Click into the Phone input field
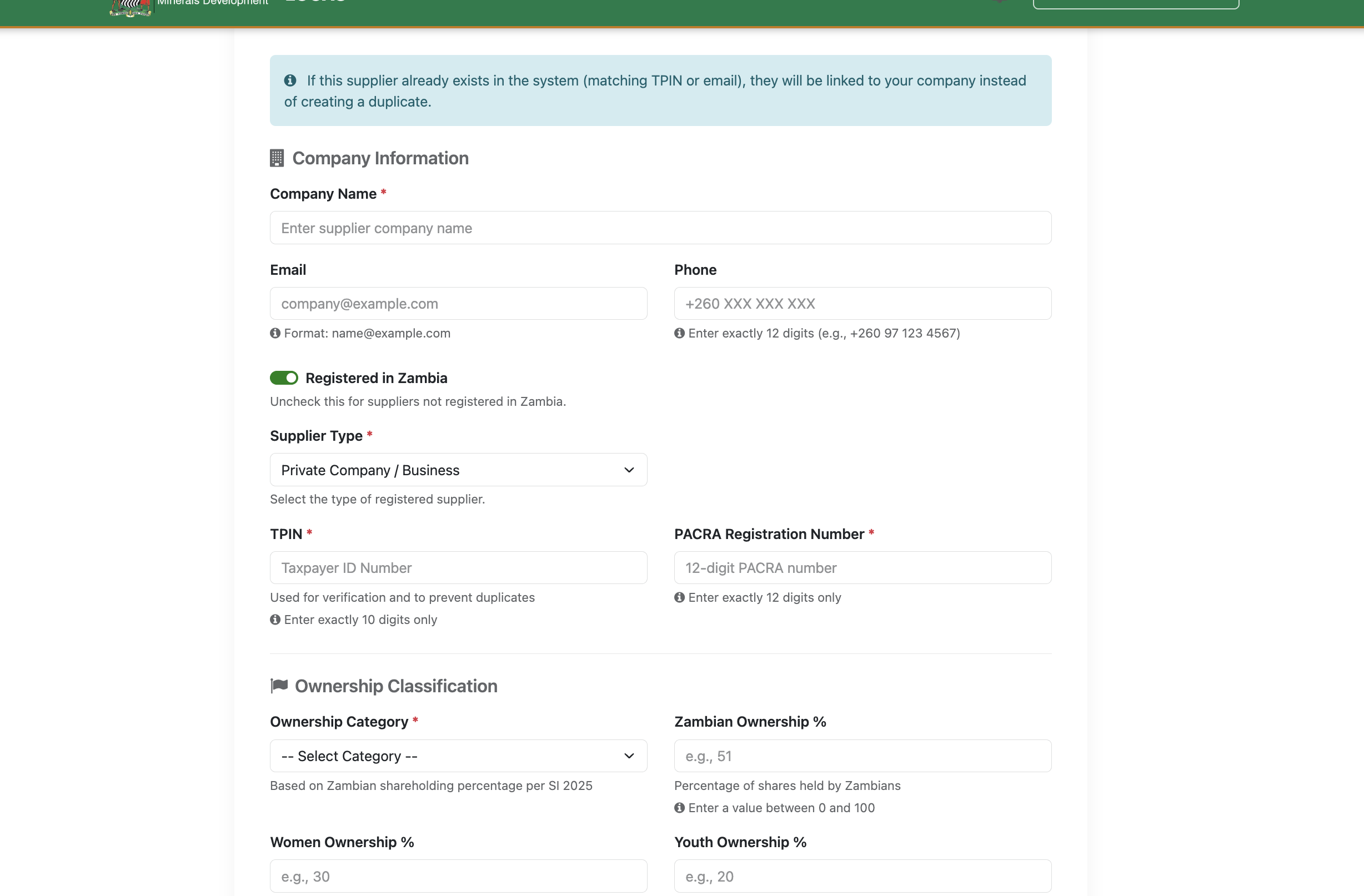1364x896 pixels. tap(862, 304)
